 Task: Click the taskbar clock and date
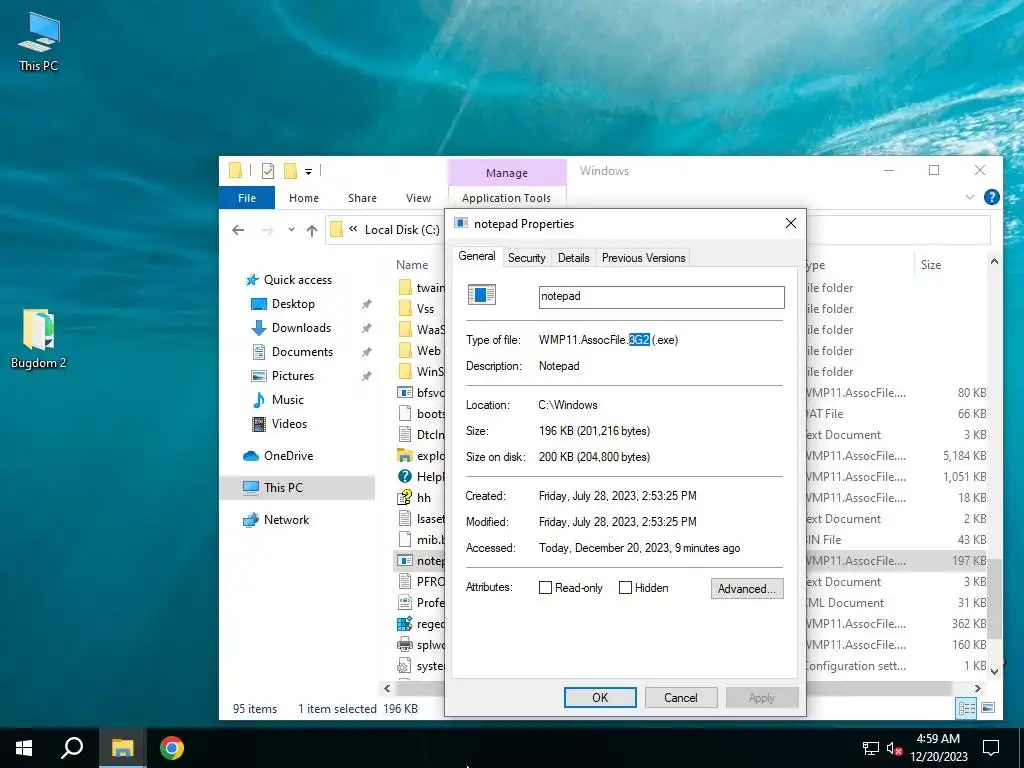pos(938,748)
